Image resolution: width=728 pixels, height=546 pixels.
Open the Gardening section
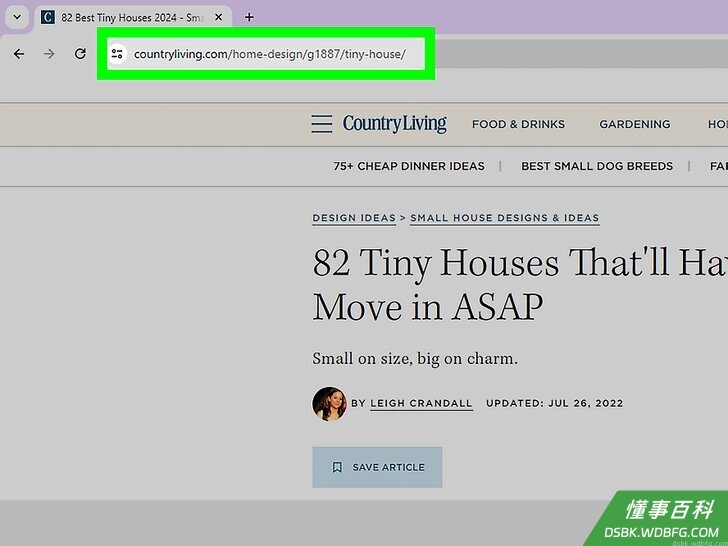click(x=635, y=124)
